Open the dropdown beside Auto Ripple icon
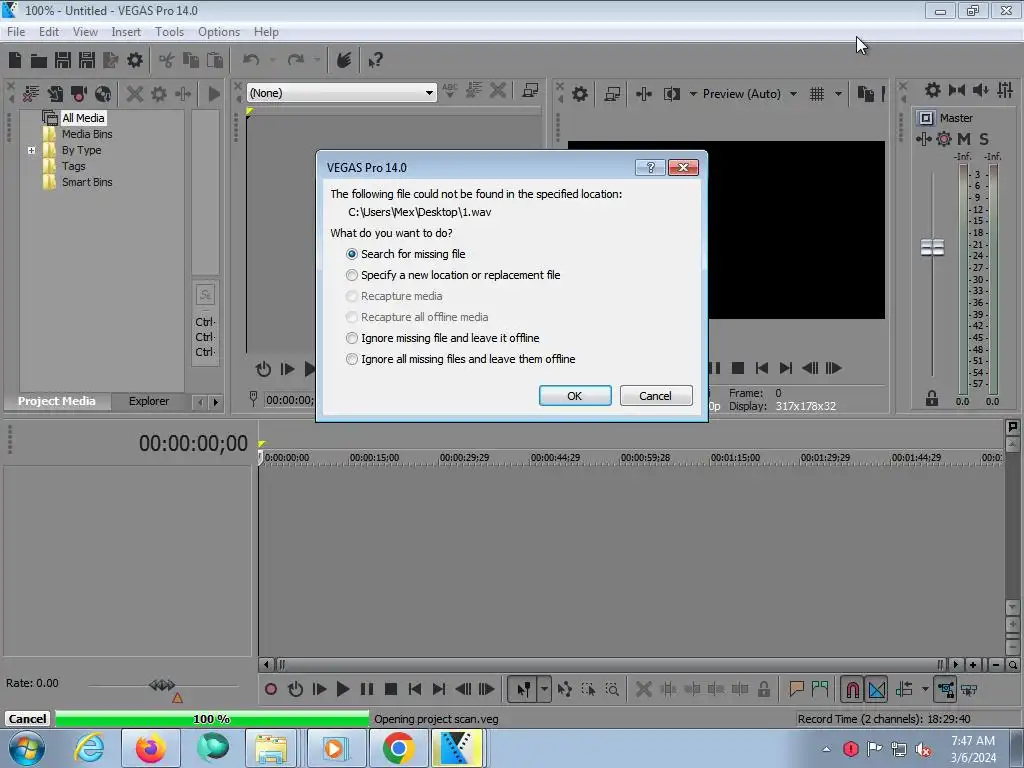Image resolution: width=1024 pixels, height=768 pixels. pyautogui.click(x=925, y=689)
